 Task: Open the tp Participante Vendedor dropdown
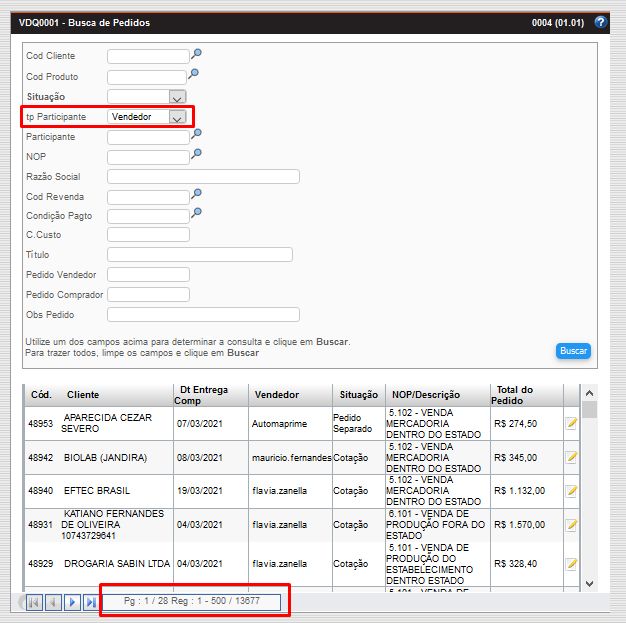[x=177, y=117]
